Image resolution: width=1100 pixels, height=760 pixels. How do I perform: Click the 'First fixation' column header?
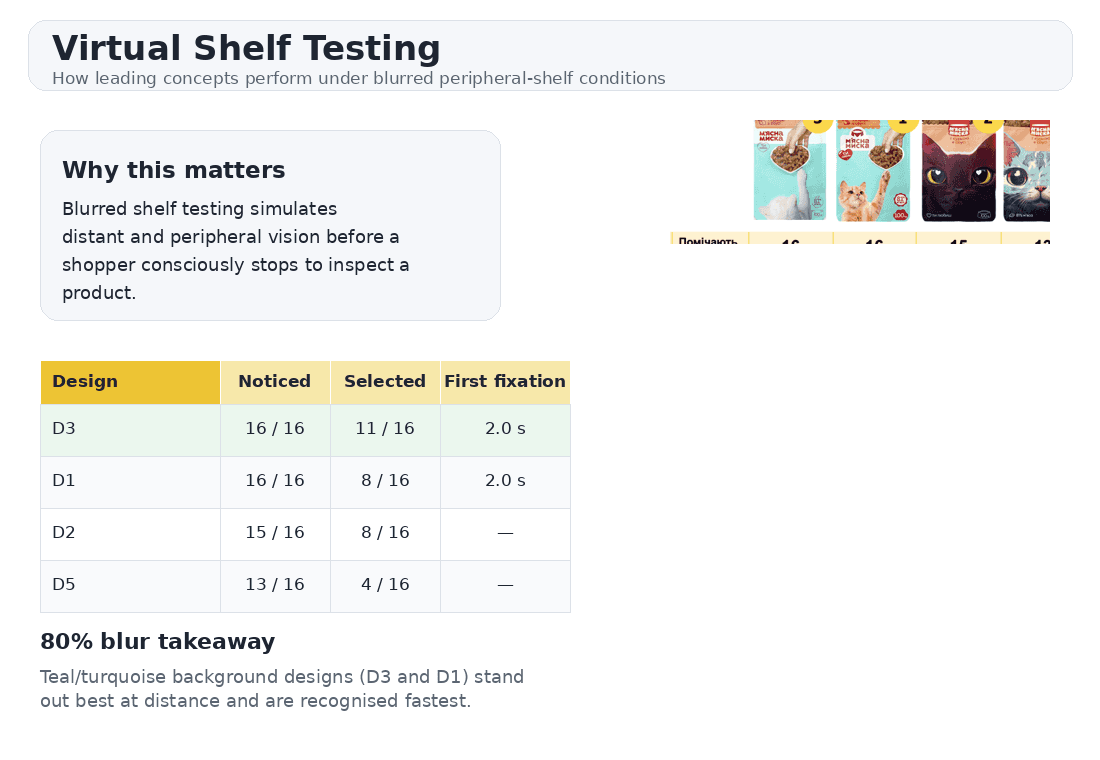[x=505, y=381]
